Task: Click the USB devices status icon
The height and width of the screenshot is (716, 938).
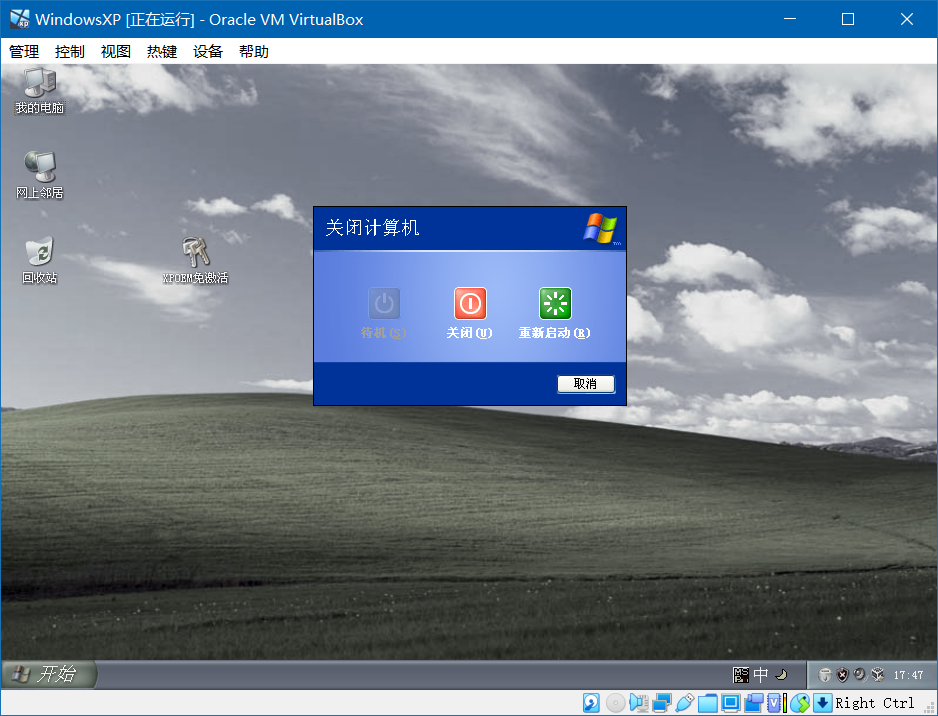Action: pyautogui.click(x=685, y=703)
